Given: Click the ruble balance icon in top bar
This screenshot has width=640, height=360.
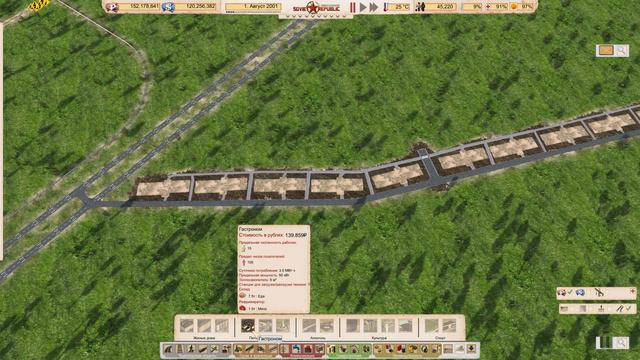Looking at the screenshot, I should 112,7.
